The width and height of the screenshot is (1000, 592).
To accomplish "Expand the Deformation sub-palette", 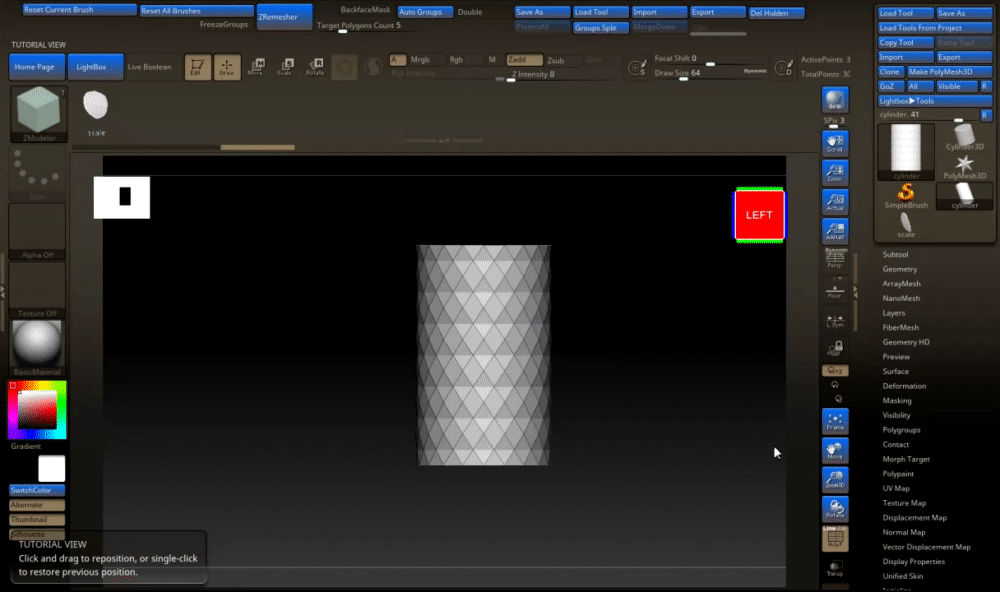I will 904,386.
